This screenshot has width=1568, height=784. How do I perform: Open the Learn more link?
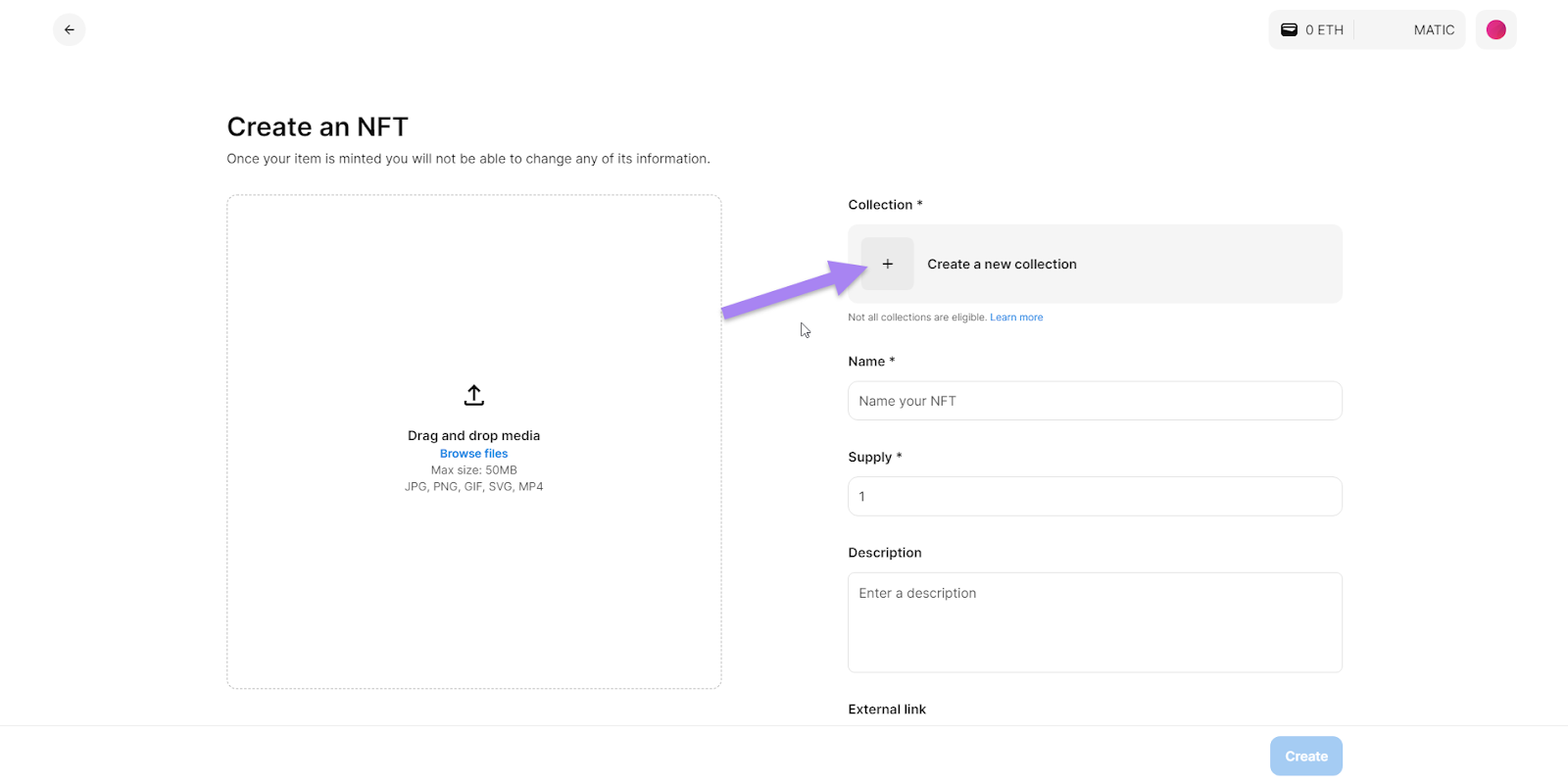[x=1016, y=318]
